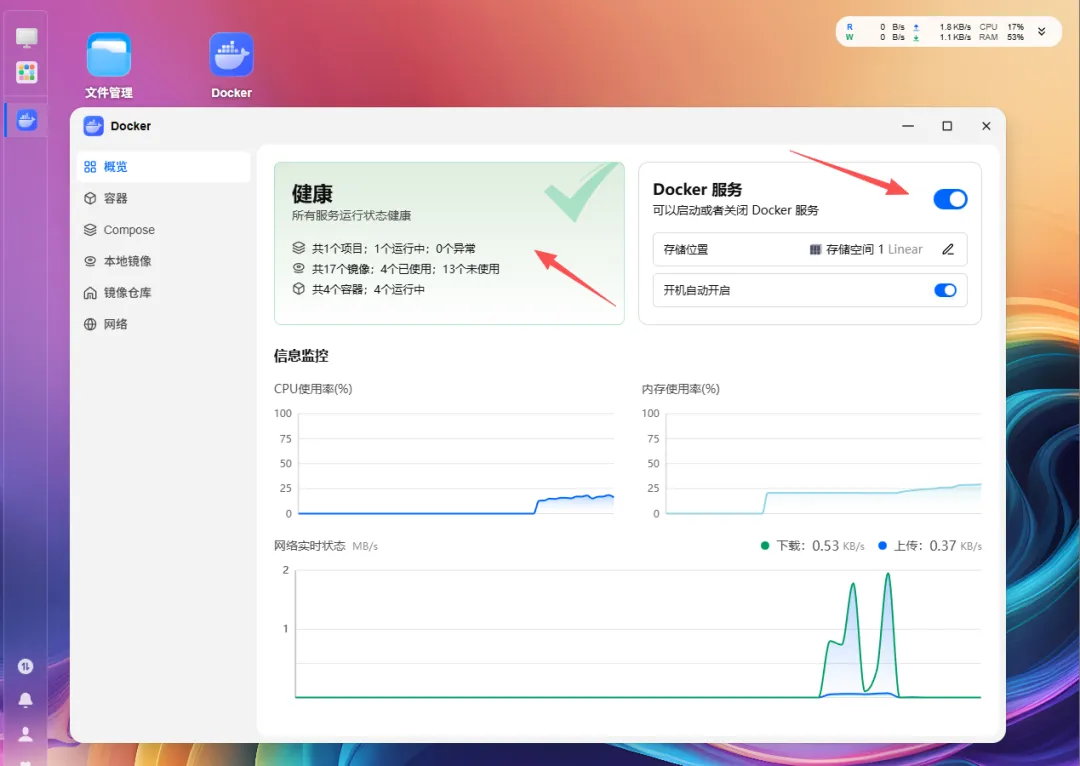
Task: Click the storage space icon before 存储空间 1
Action: (x=816, y=249)
